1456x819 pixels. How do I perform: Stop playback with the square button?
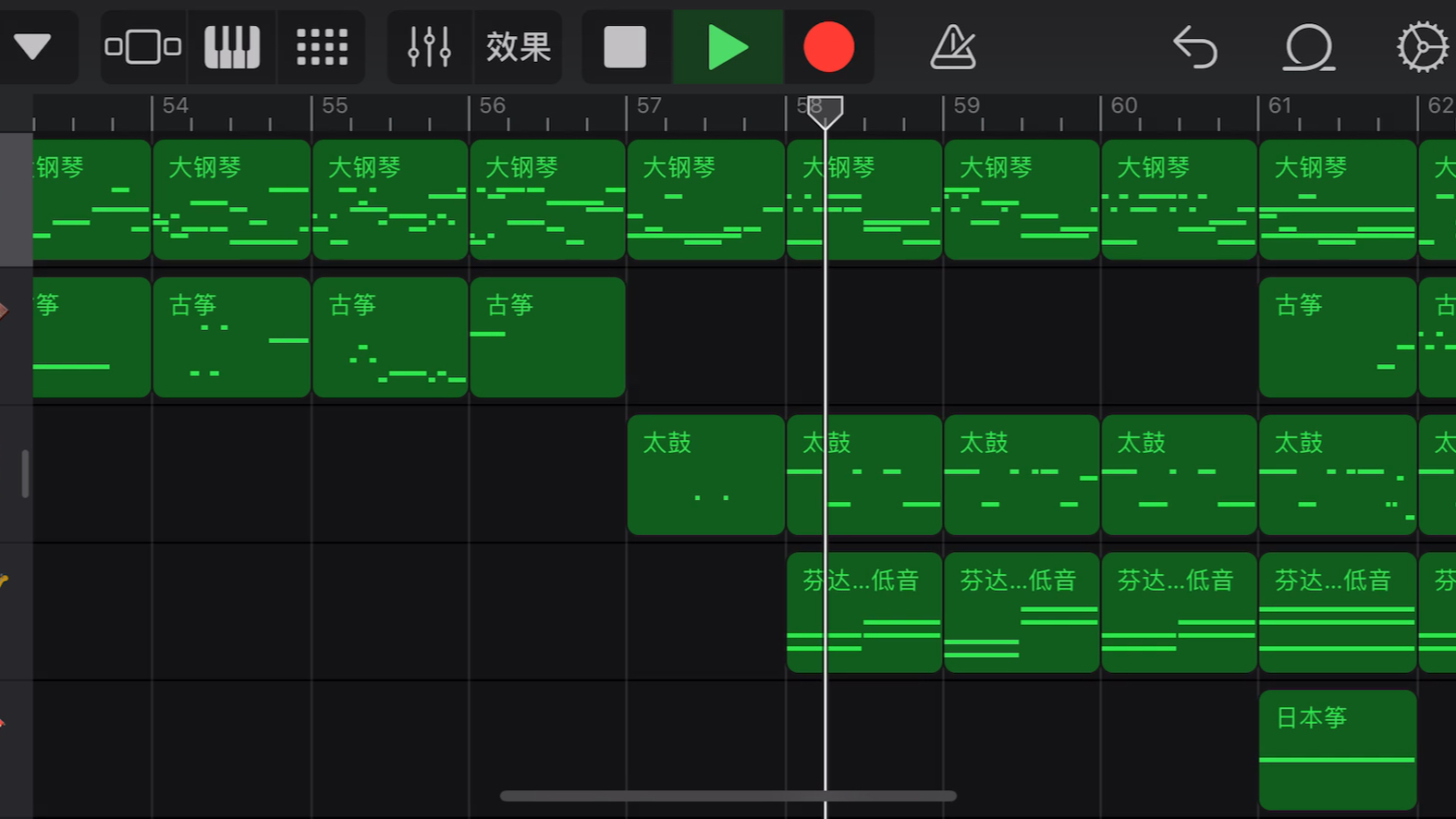(626, 46)
